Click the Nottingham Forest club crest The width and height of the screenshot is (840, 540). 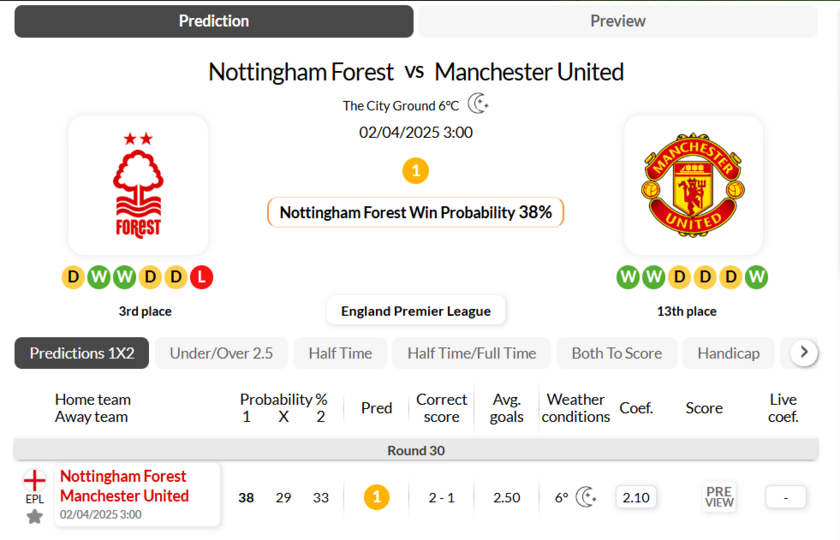tap(138, 185)
